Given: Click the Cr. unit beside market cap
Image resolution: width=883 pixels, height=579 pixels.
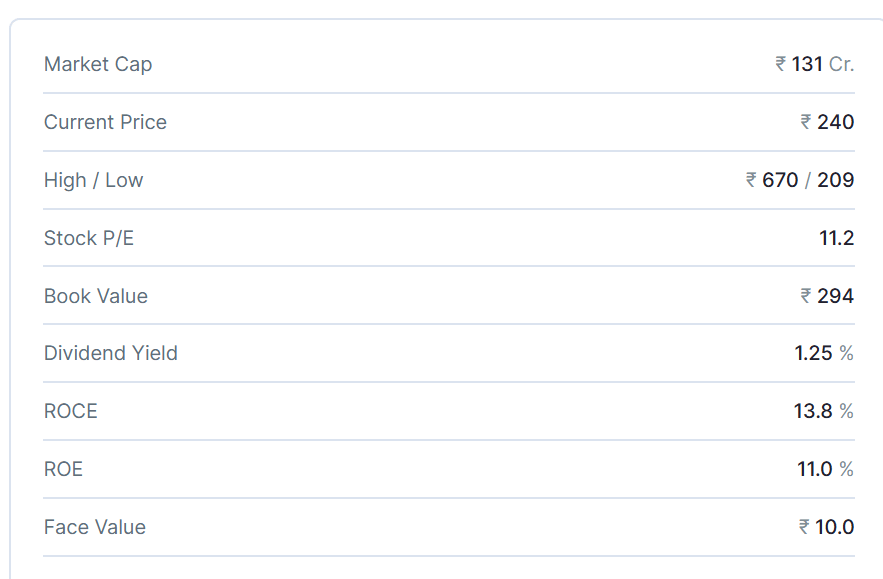Looking at the screenshot, I should [x=841, y=64].
